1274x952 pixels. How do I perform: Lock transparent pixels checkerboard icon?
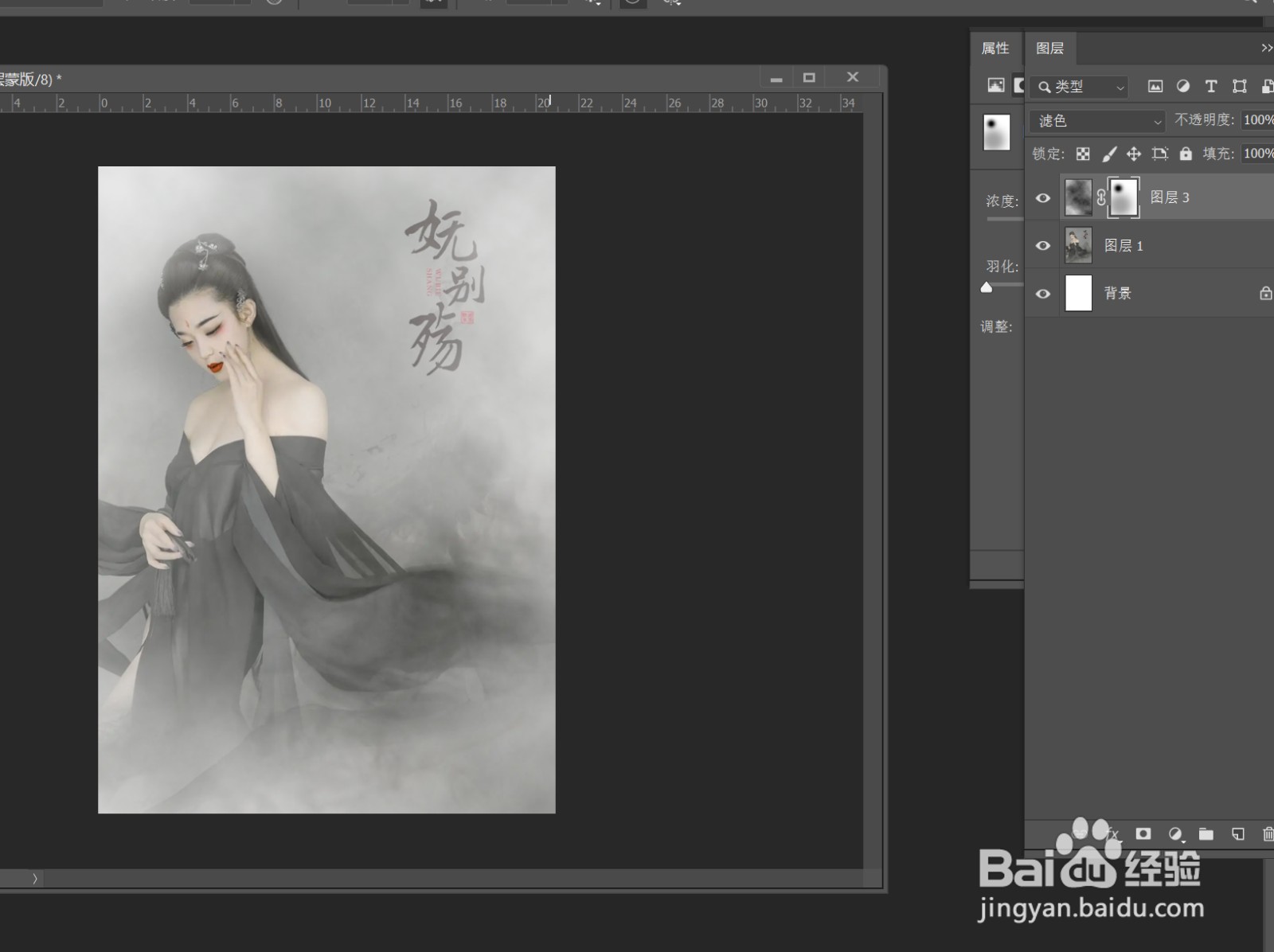(x=1083, y=154)
